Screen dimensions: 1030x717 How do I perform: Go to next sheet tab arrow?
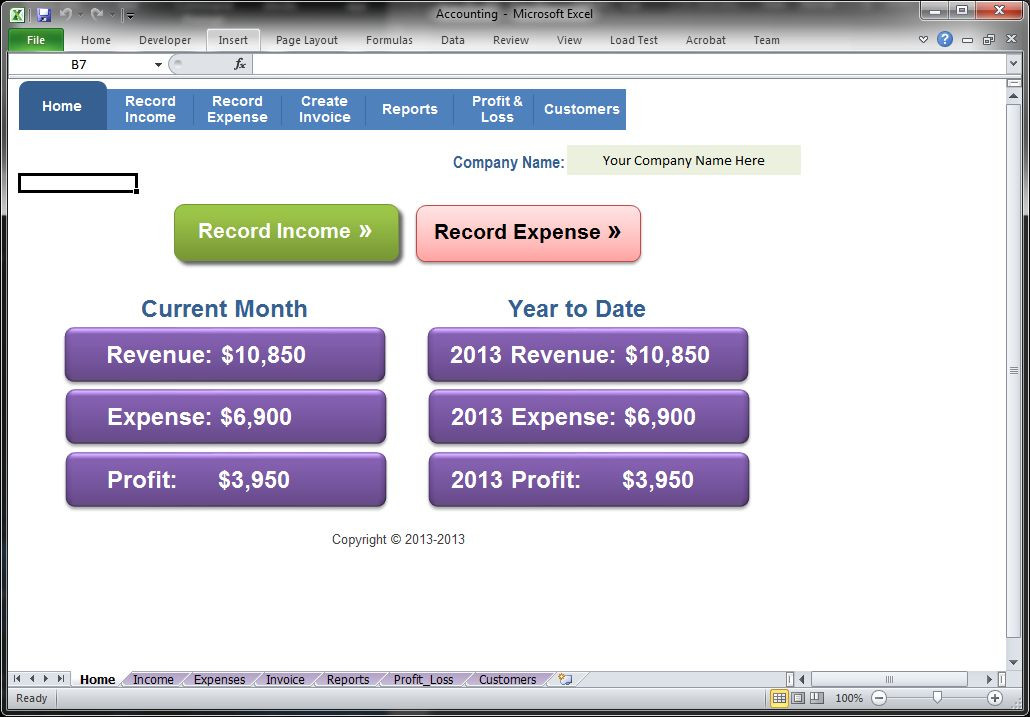click(46, 680)
